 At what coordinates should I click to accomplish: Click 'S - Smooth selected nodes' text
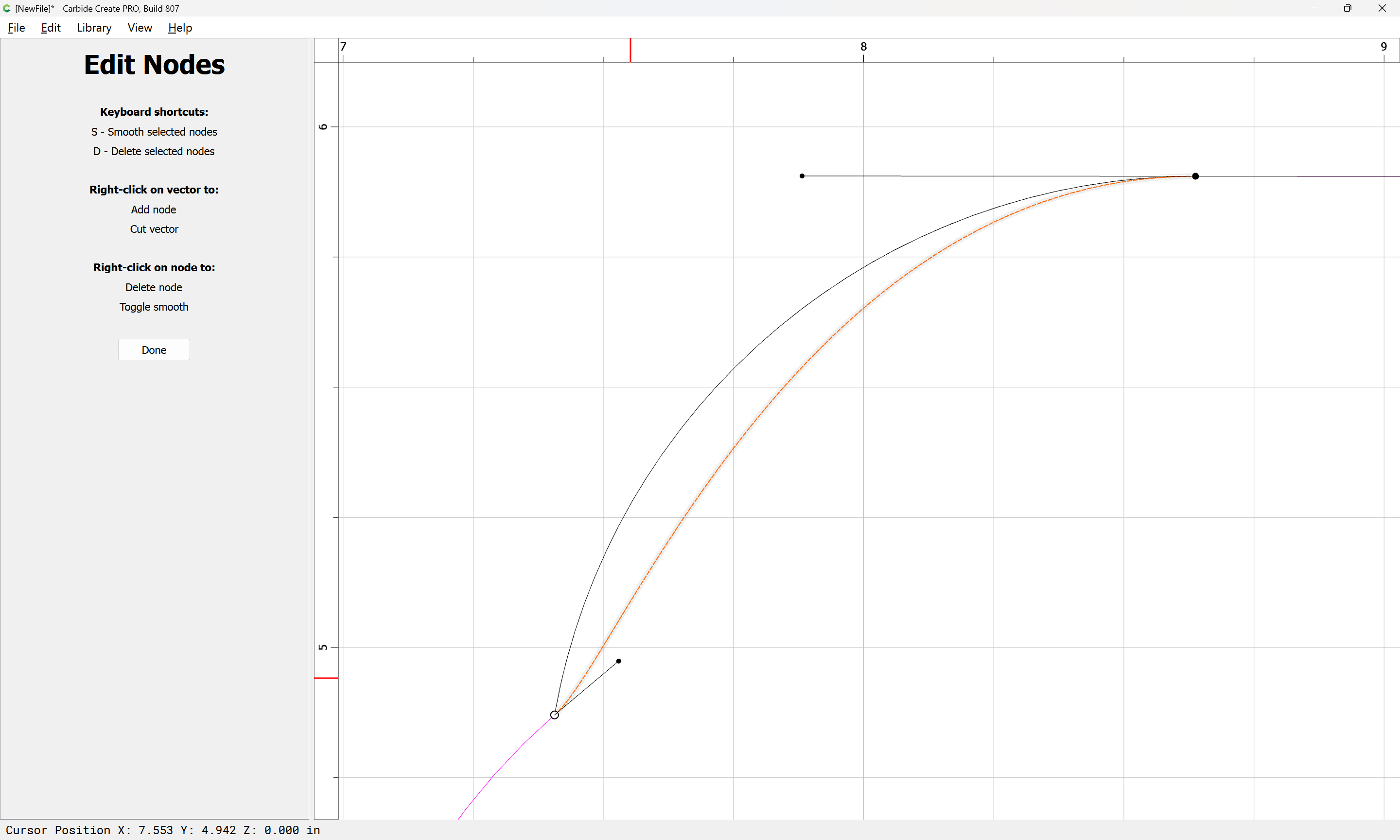point(154,132)
